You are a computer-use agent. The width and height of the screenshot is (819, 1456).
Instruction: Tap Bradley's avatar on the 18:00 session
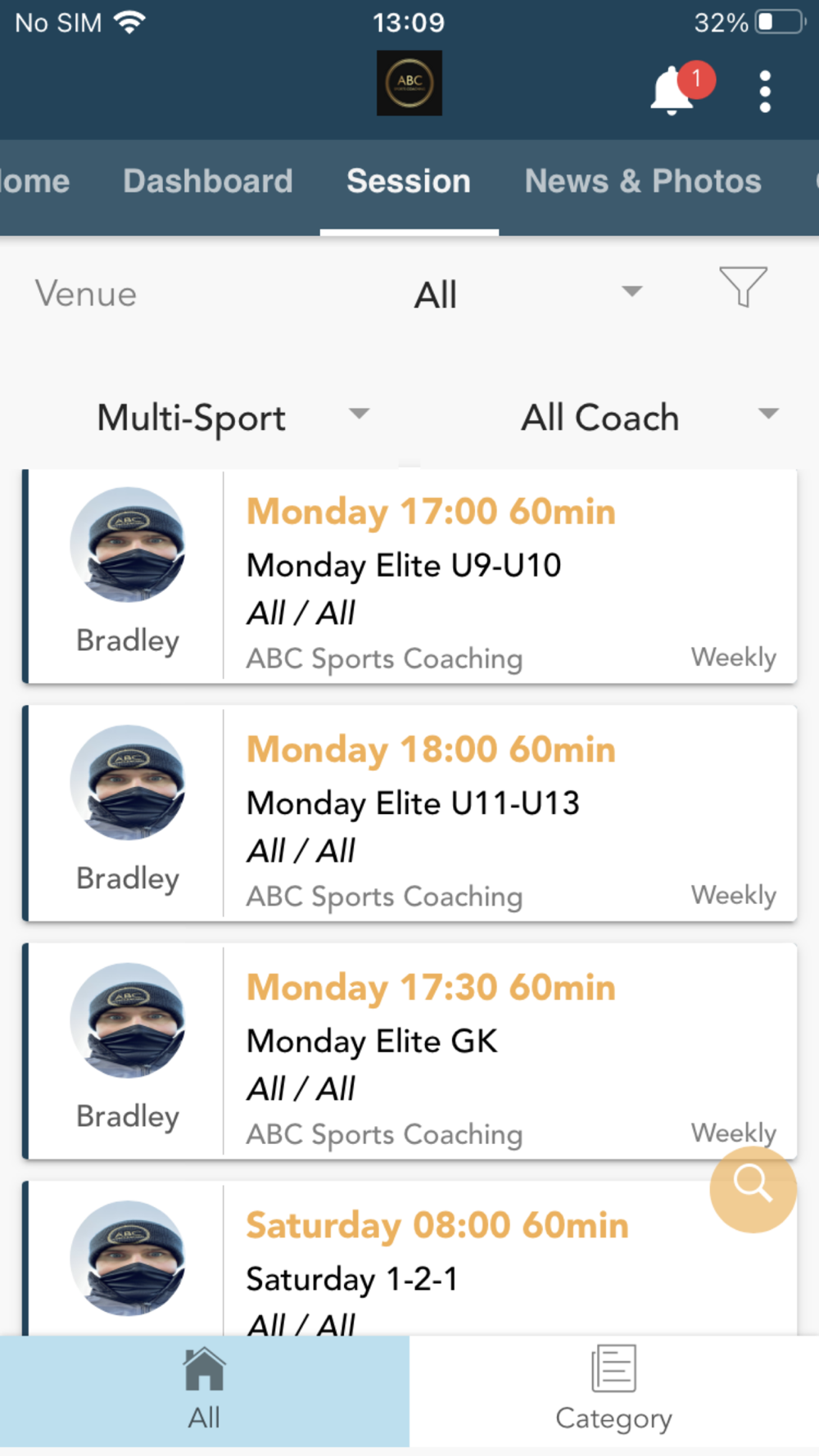[128, 782]
